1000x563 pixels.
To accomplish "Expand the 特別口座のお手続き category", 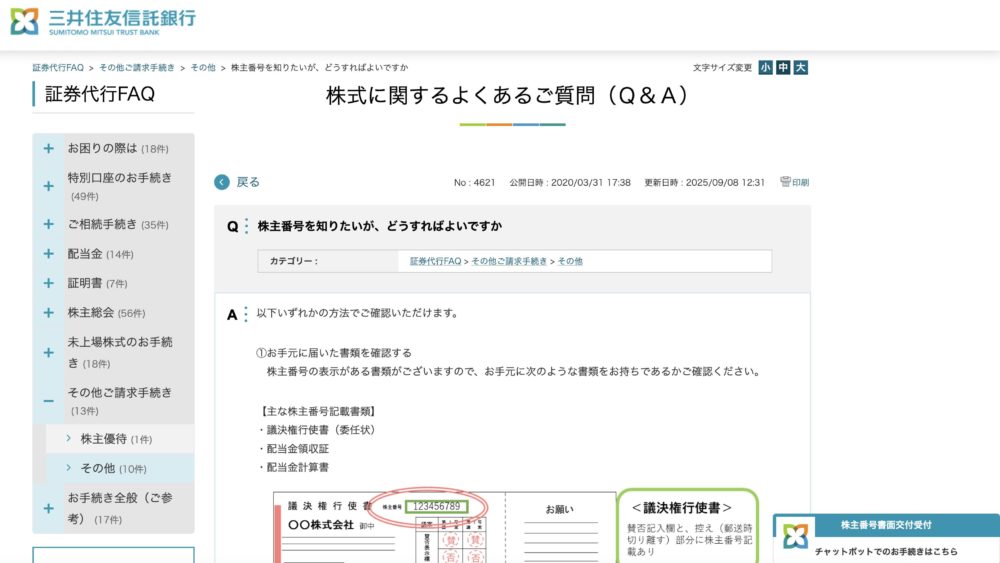I will tap(48, 186).
